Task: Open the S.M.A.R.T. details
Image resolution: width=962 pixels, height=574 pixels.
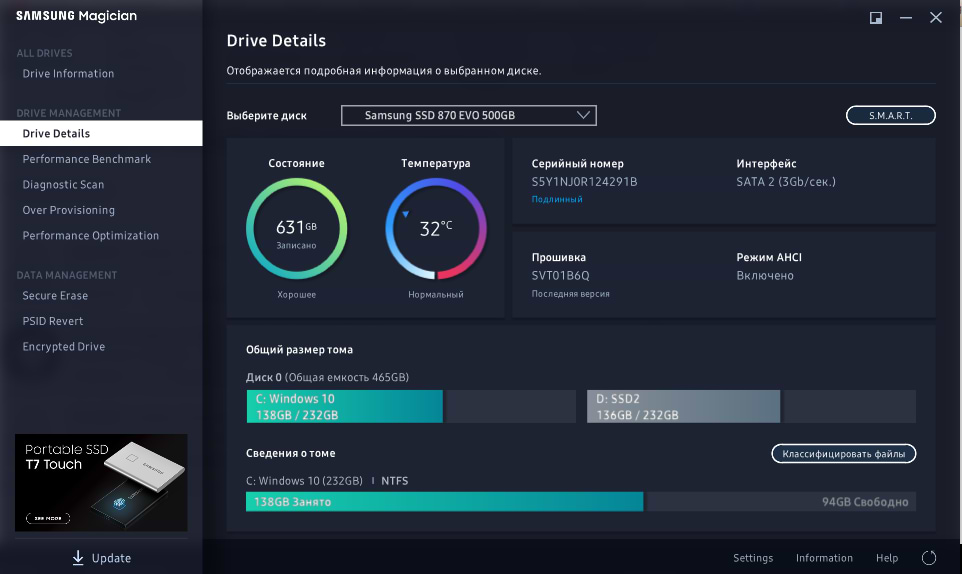Action: point(890,115)
